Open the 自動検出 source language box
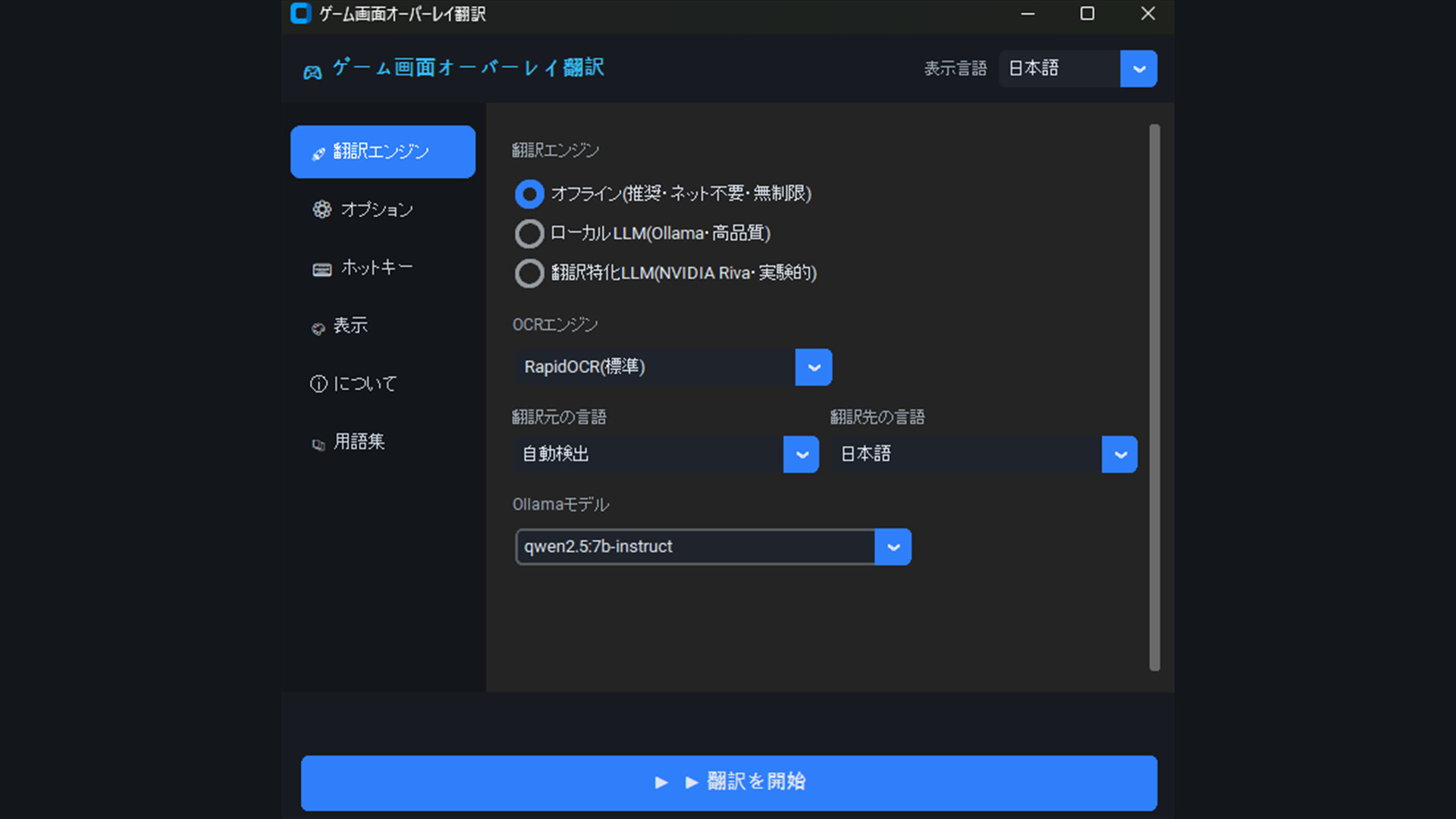The image size is (1456, 819). pos(667,454)
